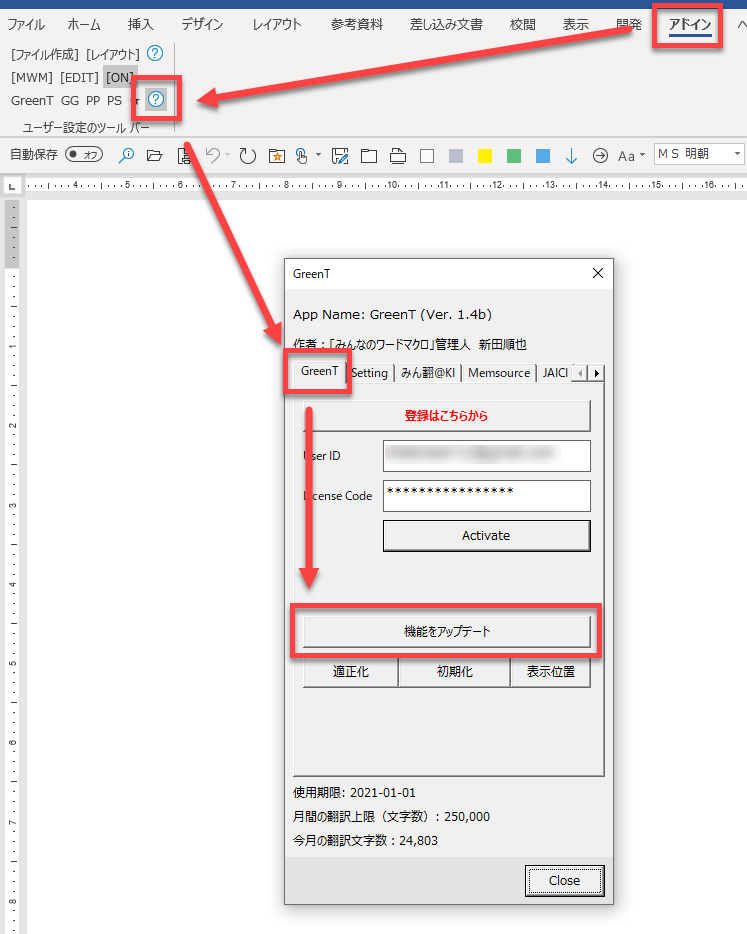The width and height of the screenshot is (747, 934).
Task: Click the License Code input field
Action: pyautogui.click(x=486, y=495)
